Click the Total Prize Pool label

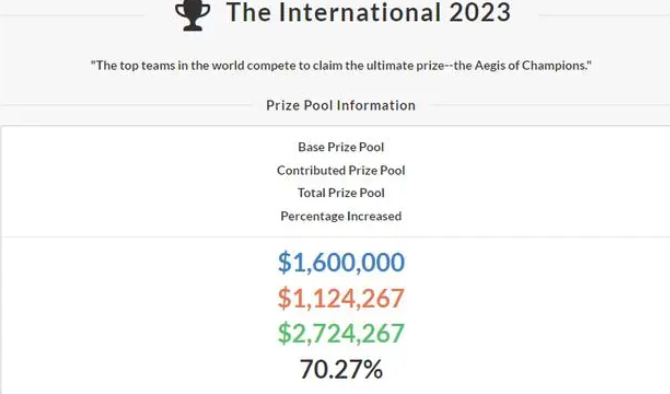pos(341,193)
